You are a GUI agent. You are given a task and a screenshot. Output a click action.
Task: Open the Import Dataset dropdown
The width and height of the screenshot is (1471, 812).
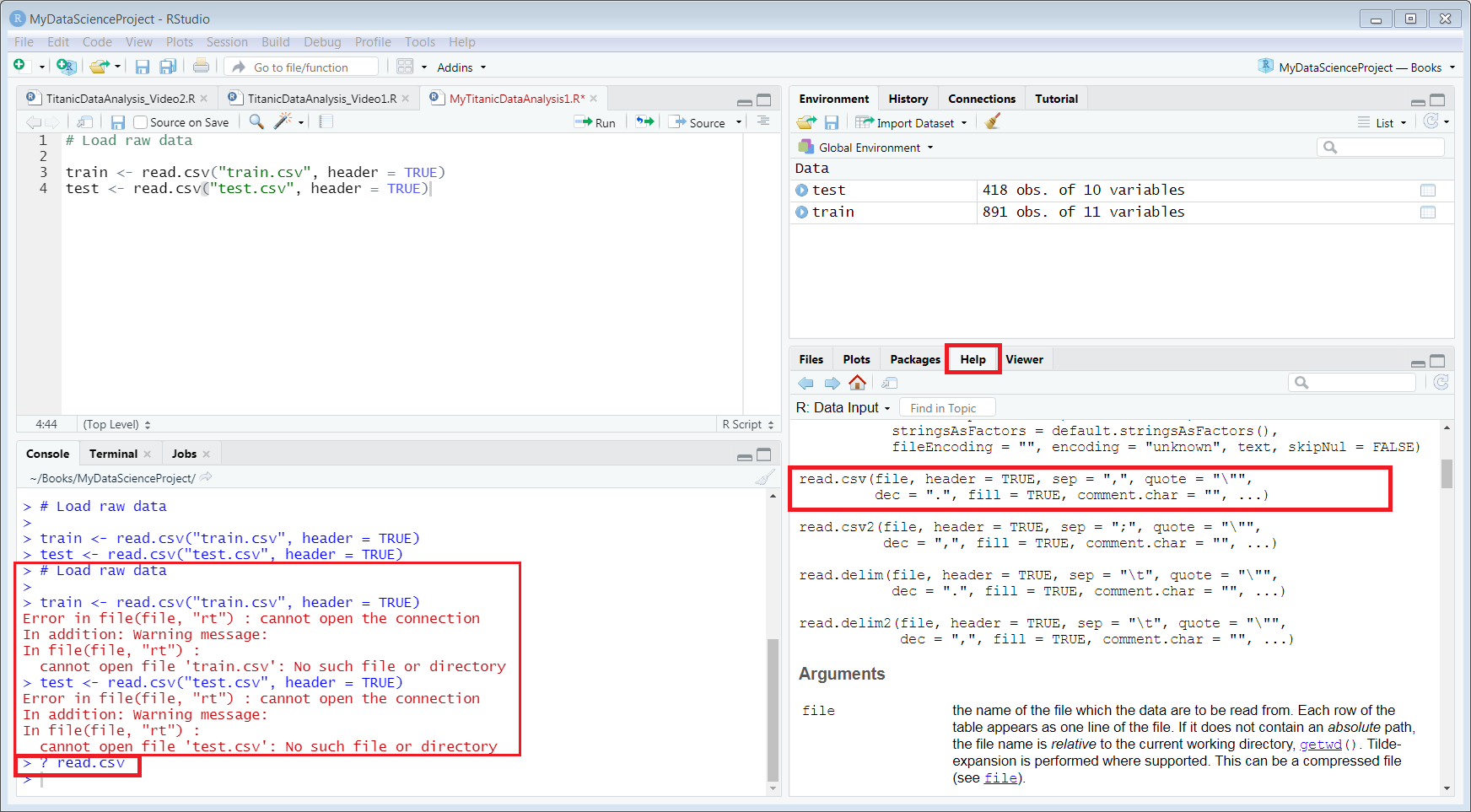[x=914, y=123]
